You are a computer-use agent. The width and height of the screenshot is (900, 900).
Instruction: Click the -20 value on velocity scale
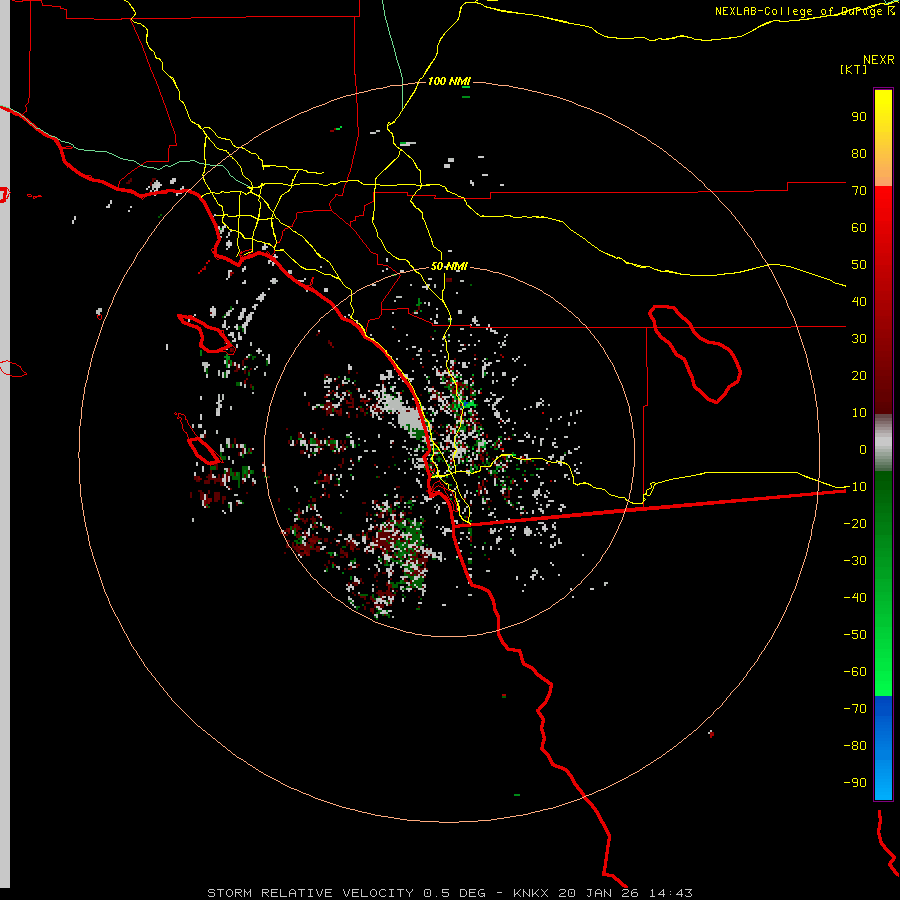[855, 523]
